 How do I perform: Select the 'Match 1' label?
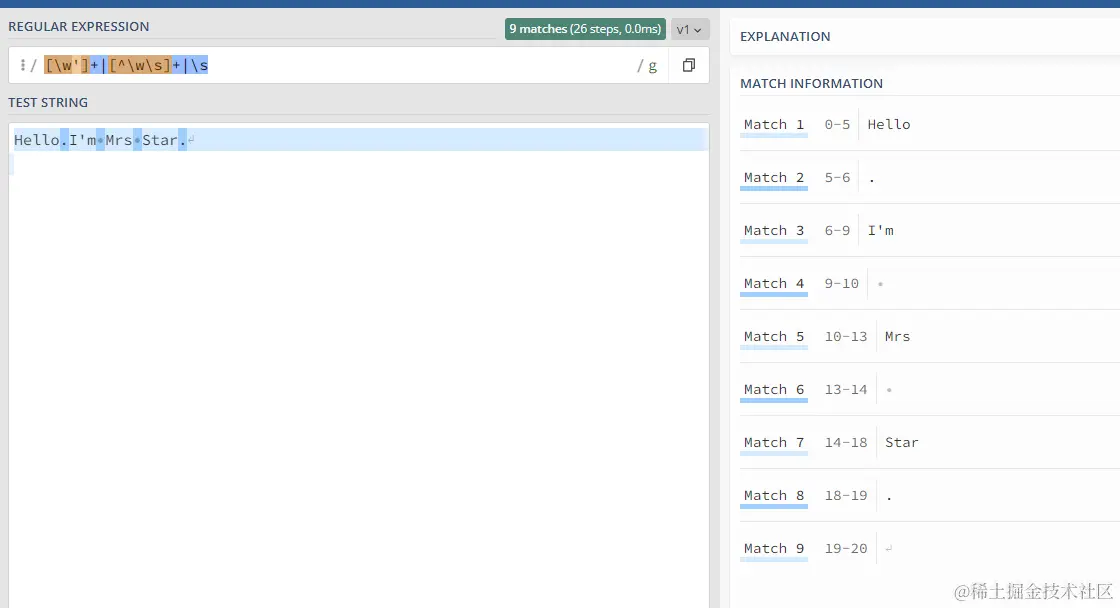774,124
